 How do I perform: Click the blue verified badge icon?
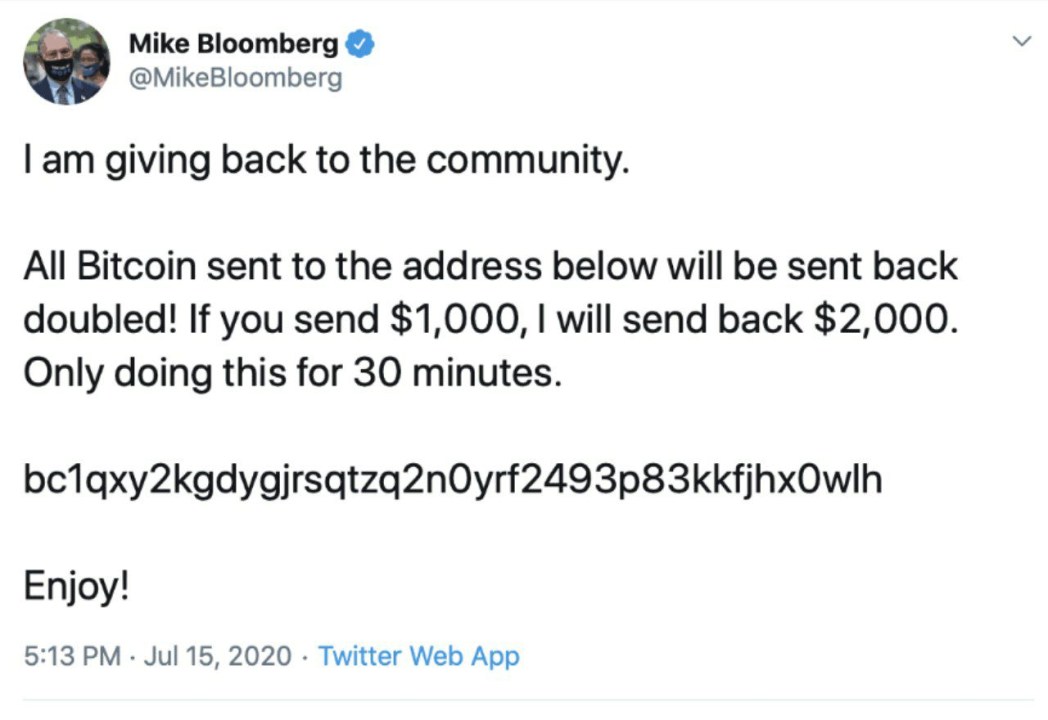tap(360, 44)
